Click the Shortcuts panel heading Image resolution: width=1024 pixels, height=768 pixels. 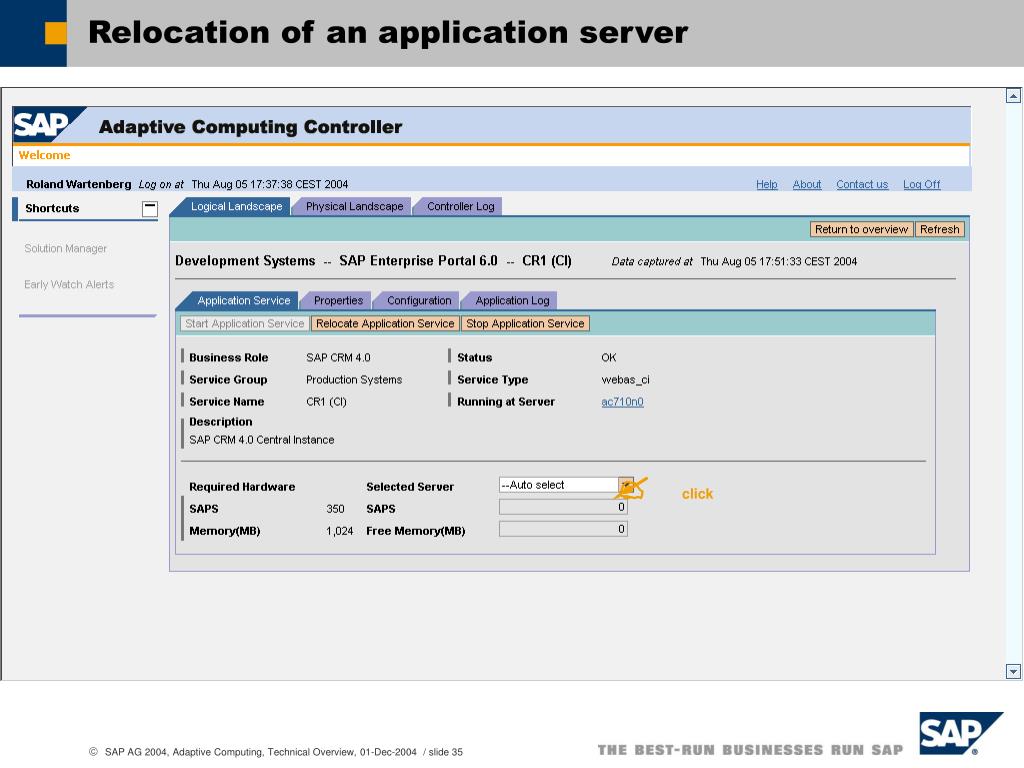pos(52,208)
